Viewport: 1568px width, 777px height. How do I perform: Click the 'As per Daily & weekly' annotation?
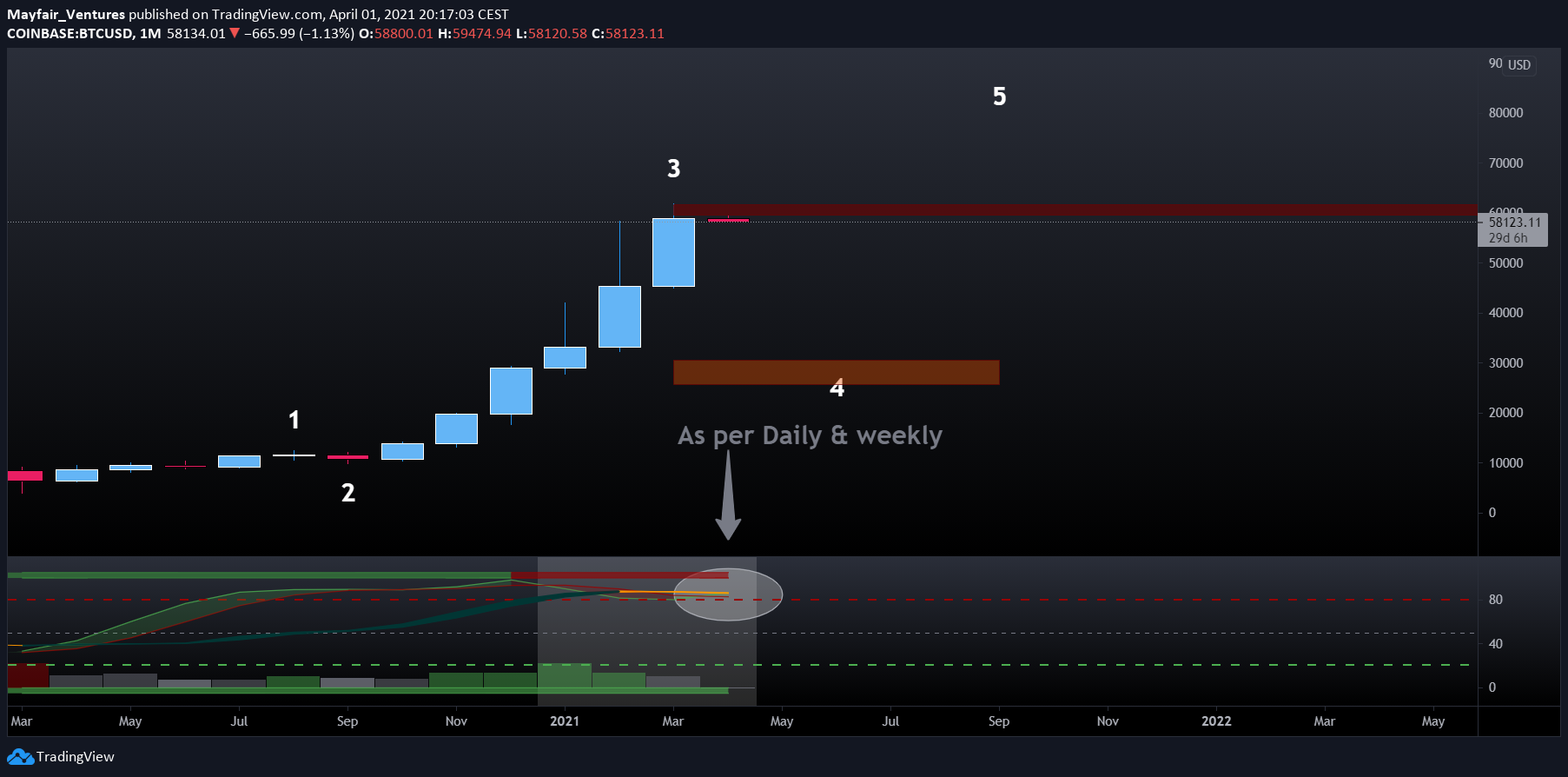click(x=810, y=435)
